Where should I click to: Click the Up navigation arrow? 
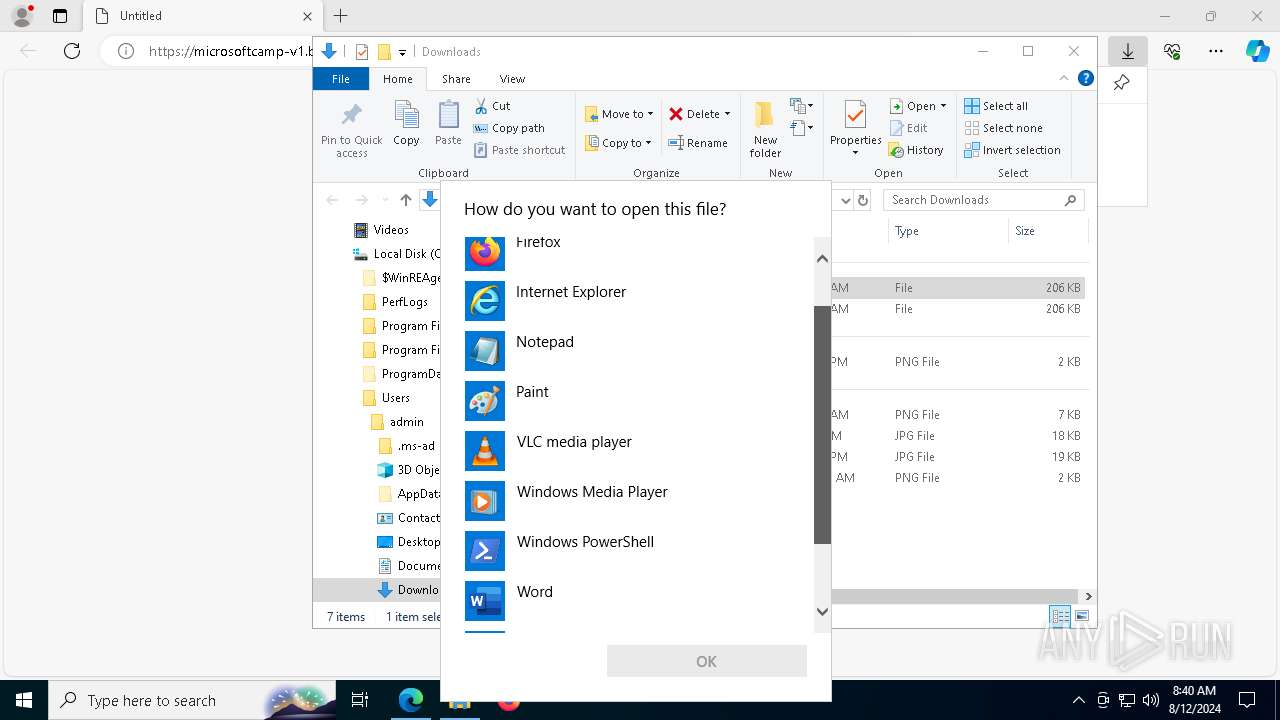pyautogui.click(x=406, y=200)
